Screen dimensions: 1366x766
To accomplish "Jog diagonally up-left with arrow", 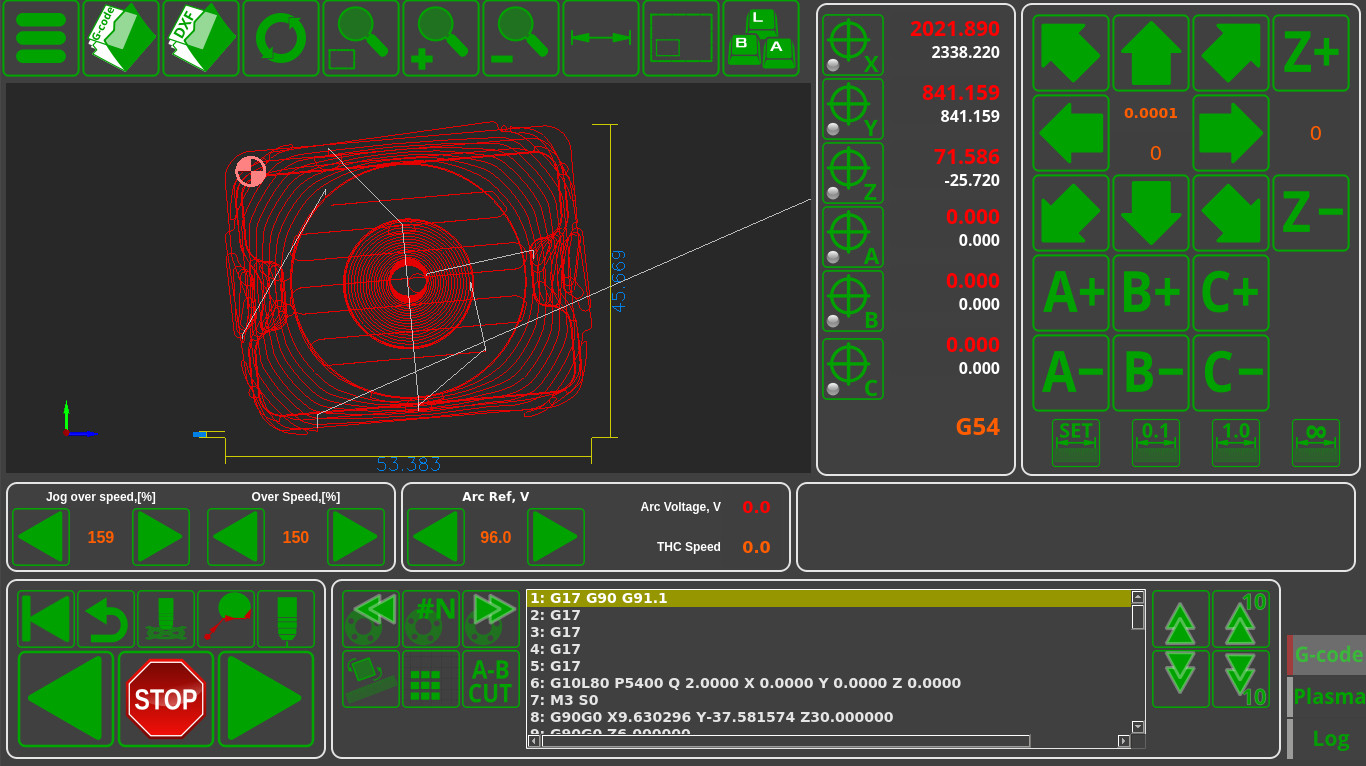I will click(1070, 53).
